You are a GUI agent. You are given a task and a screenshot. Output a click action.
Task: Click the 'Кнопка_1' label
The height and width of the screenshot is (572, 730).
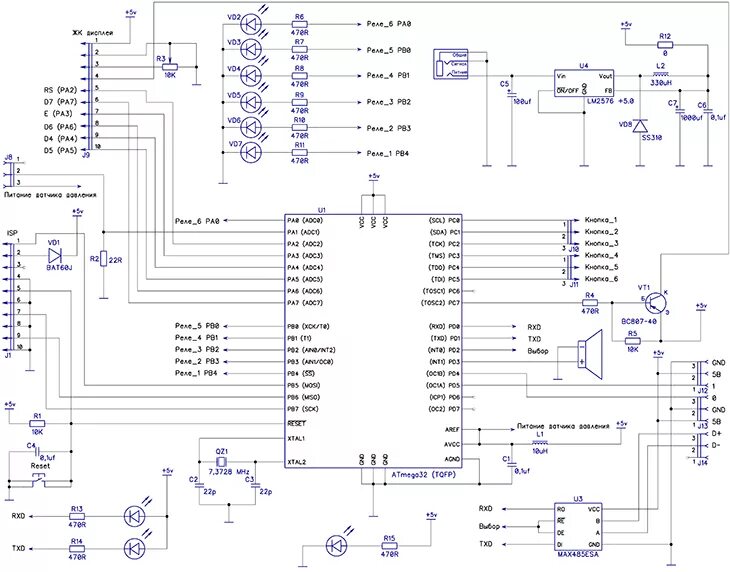pyautogui.click(x=601, y=220)
